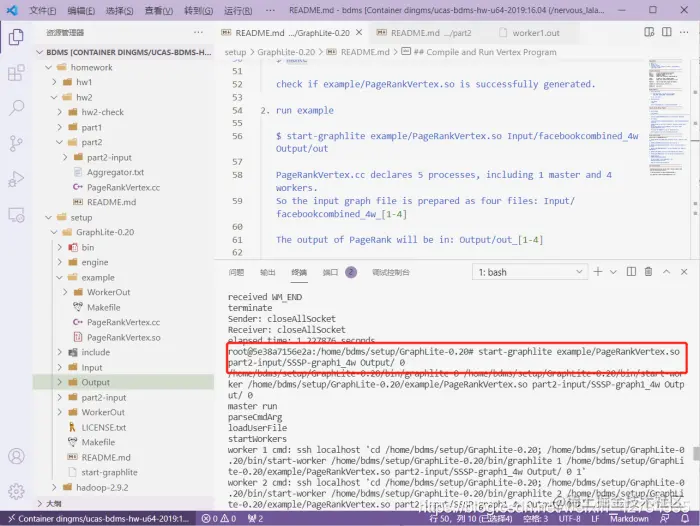Close the terminal panel

coord(684,271)
